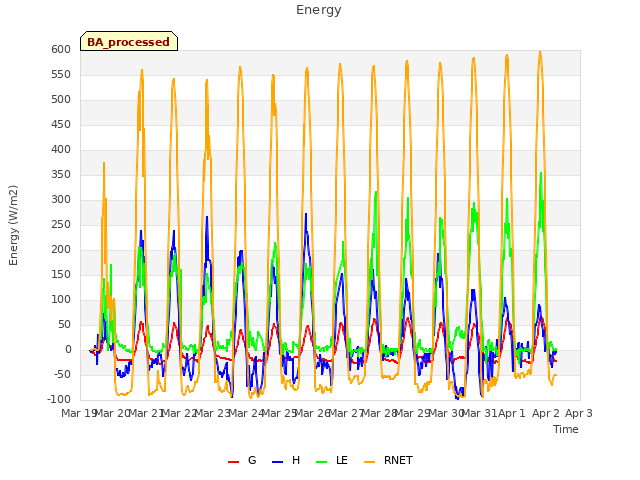The width and height of the screenshot is (640, 480).
Task: Click the 'Apr 1' x-axis tick label
Action: click(512, 413)
